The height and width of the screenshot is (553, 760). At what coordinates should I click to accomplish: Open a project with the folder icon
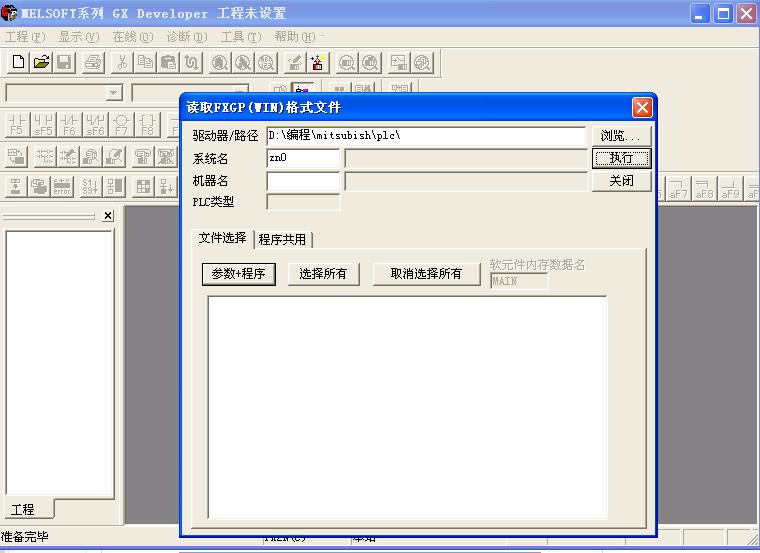41,62
